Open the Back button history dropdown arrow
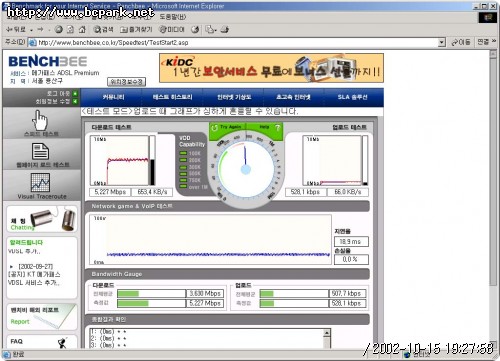 [31, 30]
